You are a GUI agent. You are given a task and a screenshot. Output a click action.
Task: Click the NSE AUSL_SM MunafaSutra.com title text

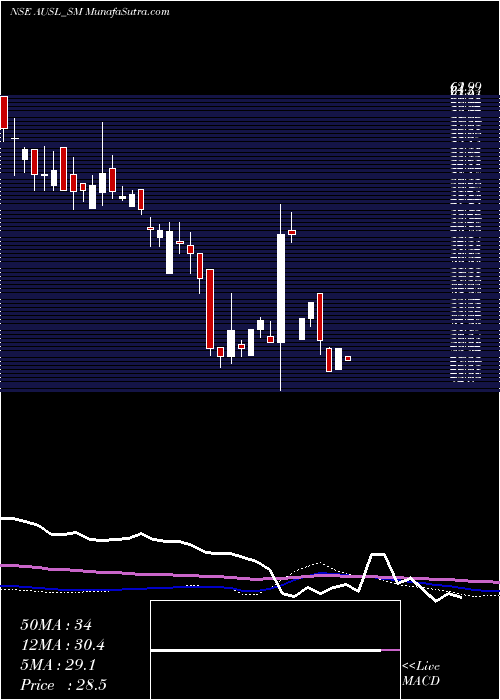[x=89, y=12]
